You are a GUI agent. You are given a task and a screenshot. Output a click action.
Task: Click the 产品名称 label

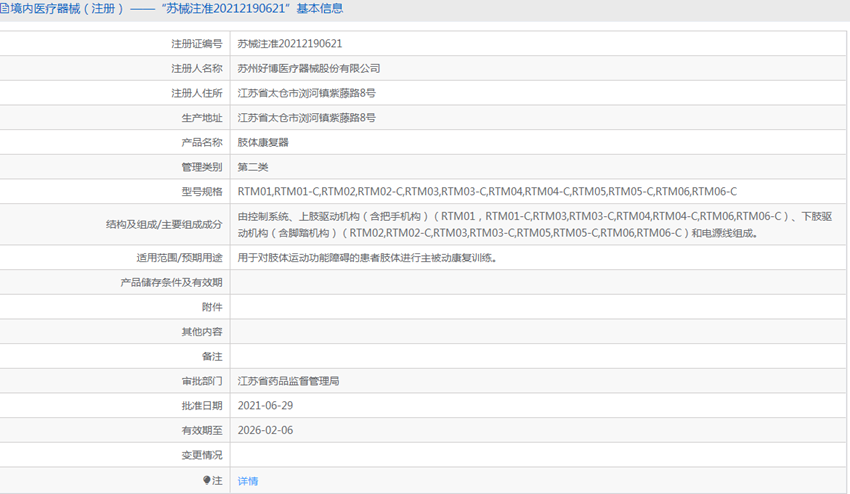click(202, 143)
